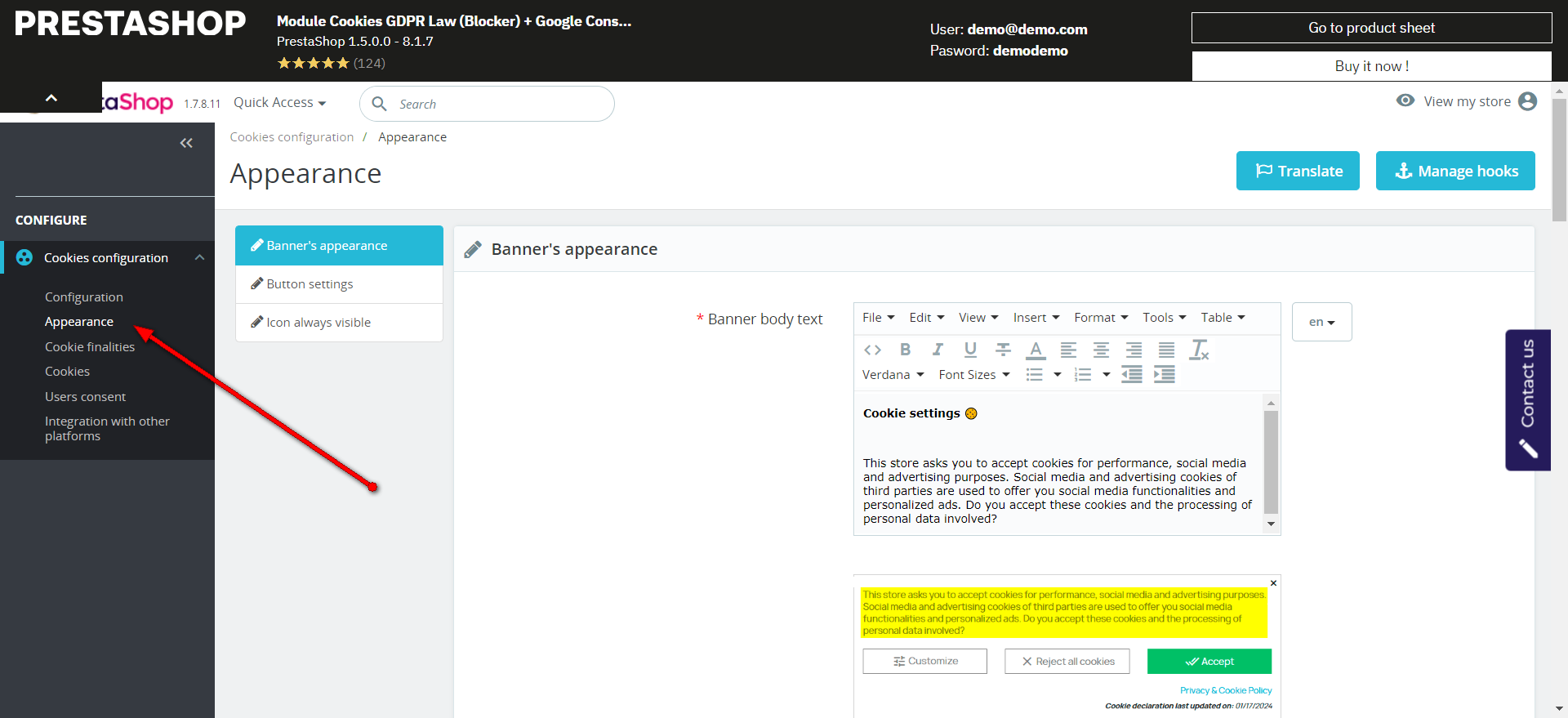Open Cookie finalities in the sidebar

click(x=90, y=347)
